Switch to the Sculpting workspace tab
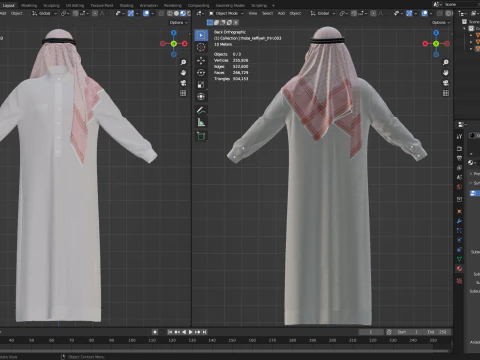 tap(51, 5)
